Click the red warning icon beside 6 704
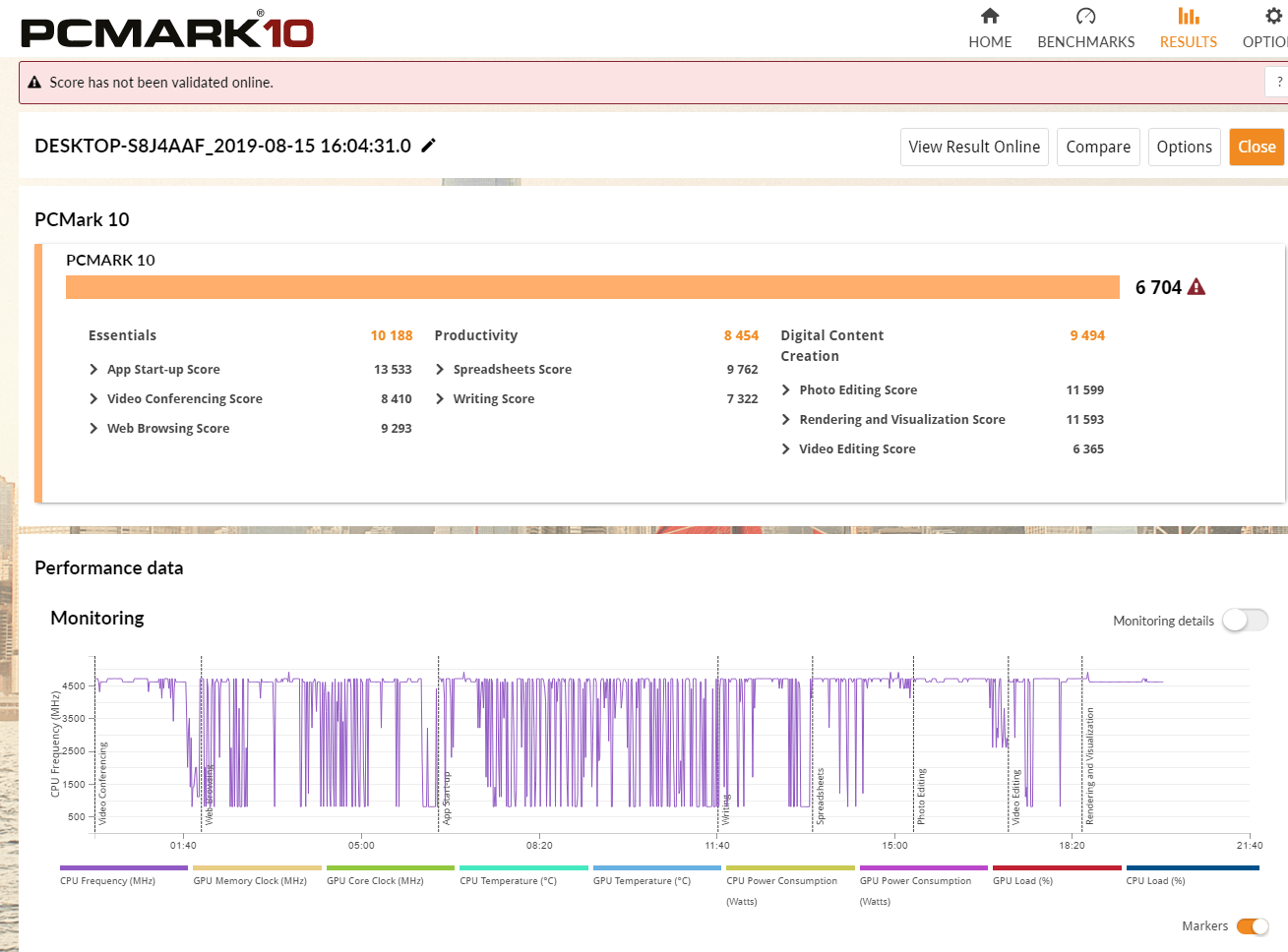 (1196, 287)
